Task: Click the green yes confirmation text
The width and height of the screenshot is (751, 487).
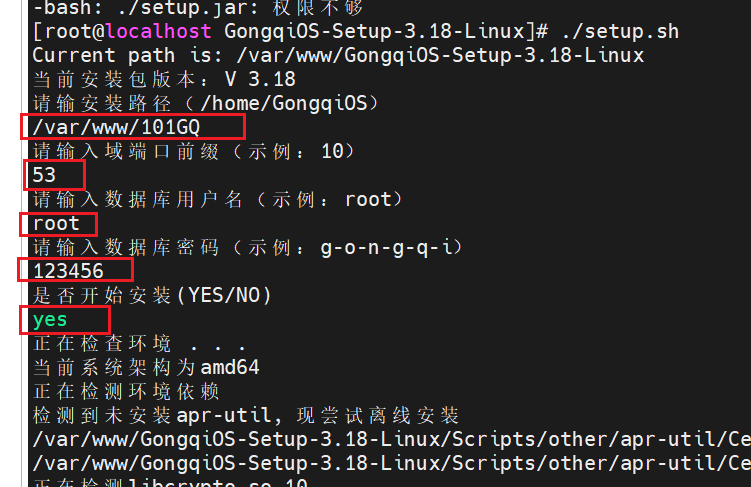Action: [x=50, y=319]
